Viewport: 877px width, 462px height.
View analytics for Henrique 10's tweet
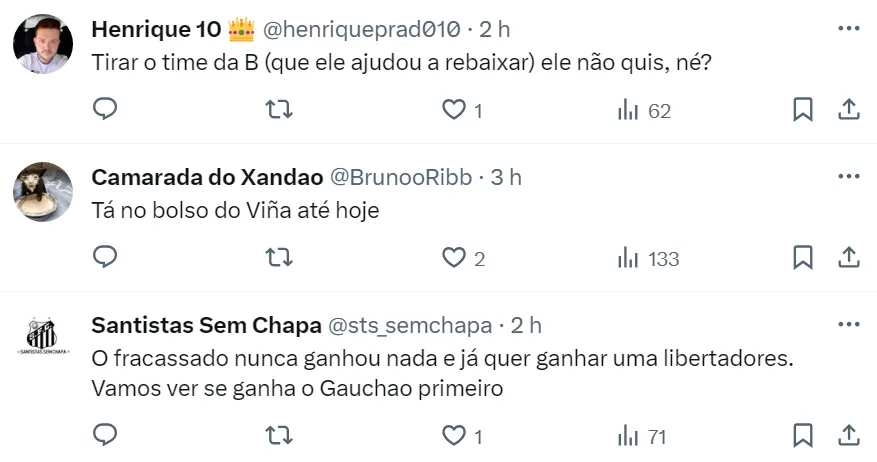coord(628,110)
